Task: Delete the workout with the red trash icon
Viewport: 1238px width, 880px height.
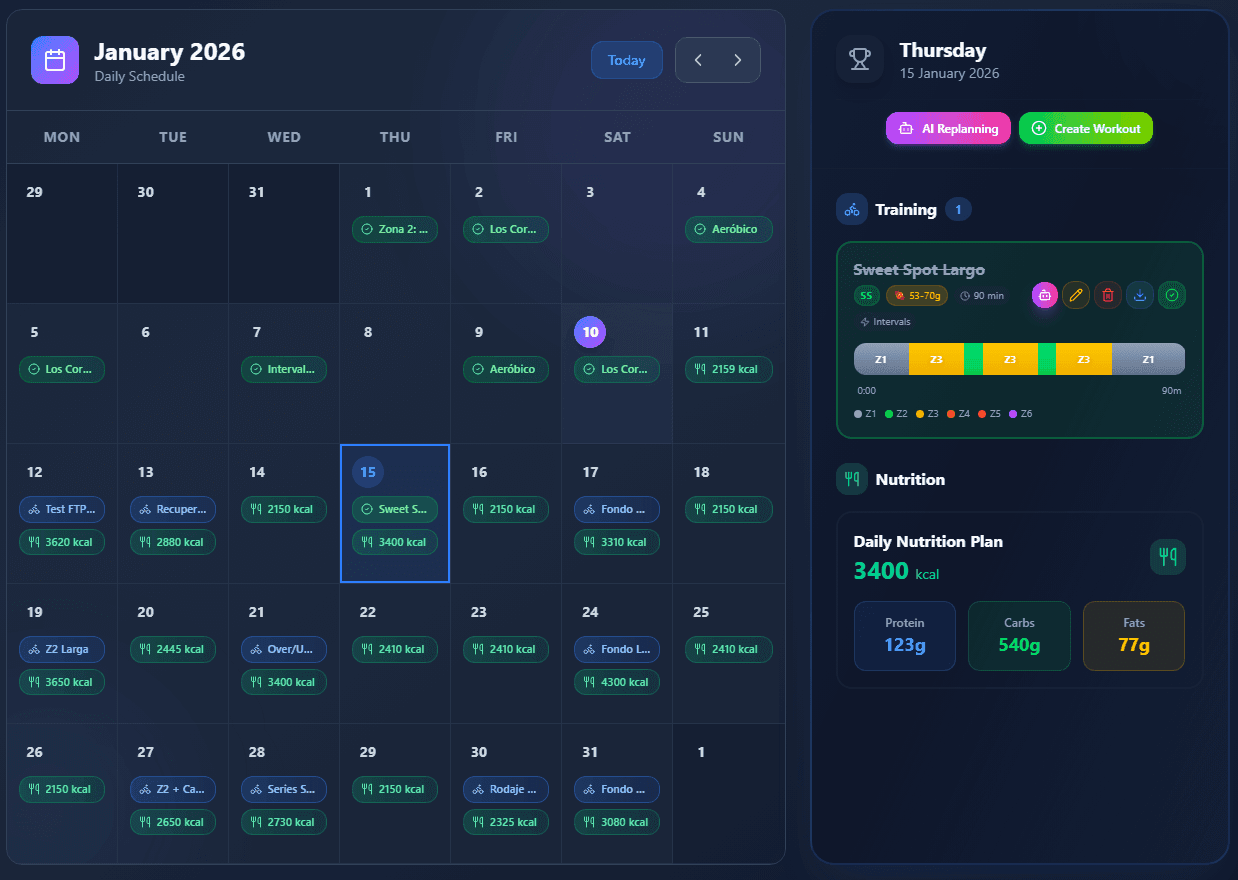Action: coord(1108,295)
